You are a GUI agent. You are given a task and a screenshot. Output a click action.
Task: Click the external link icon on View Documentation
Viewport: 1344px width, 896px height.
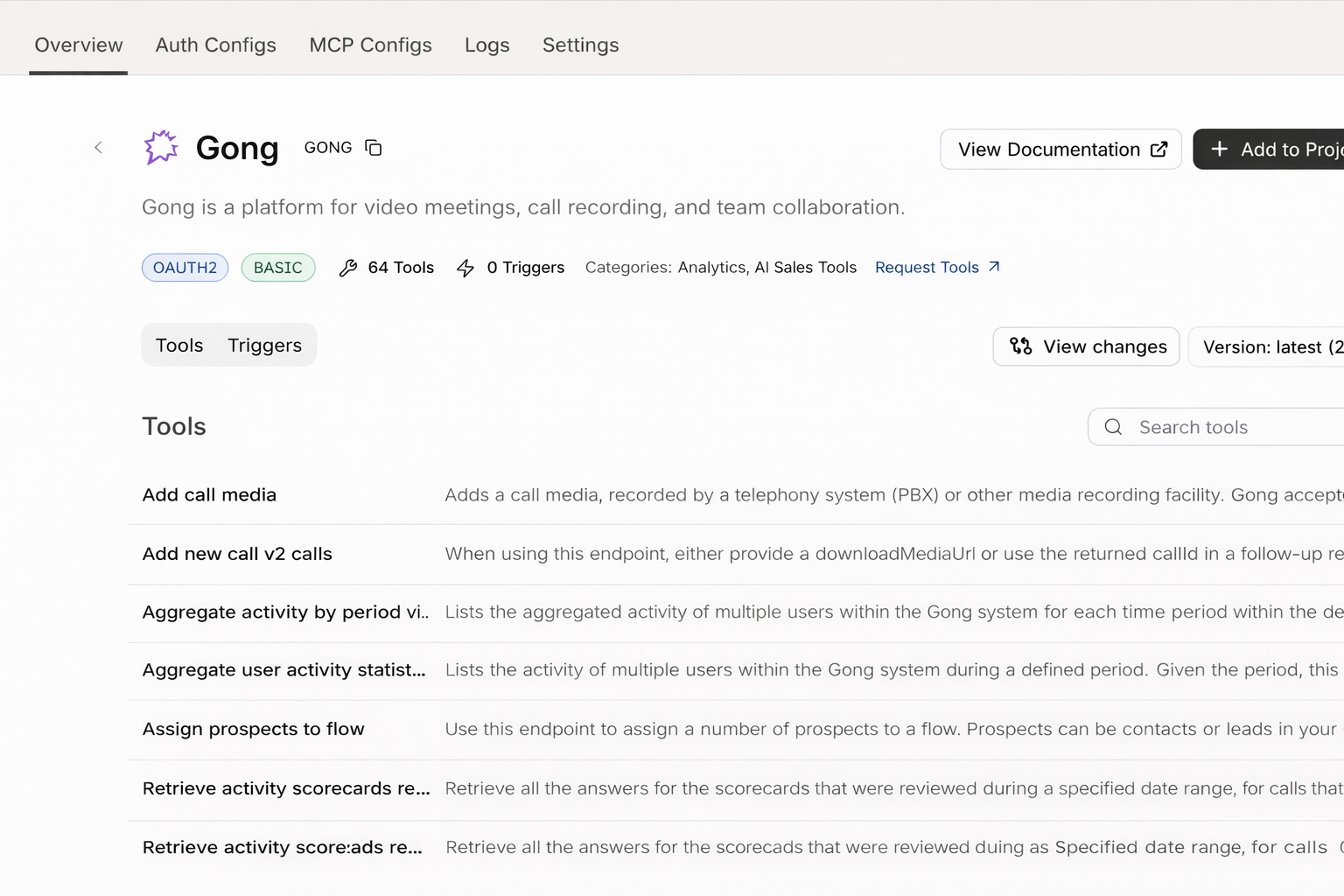[x=1158, y=150]
